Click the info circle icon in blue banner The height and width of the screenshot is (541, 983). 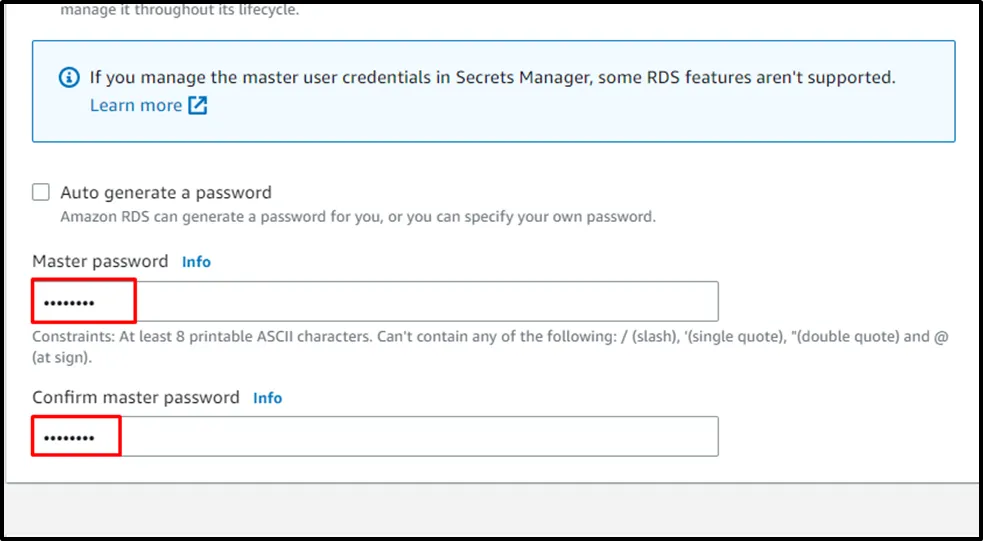(x=69, y=77)
